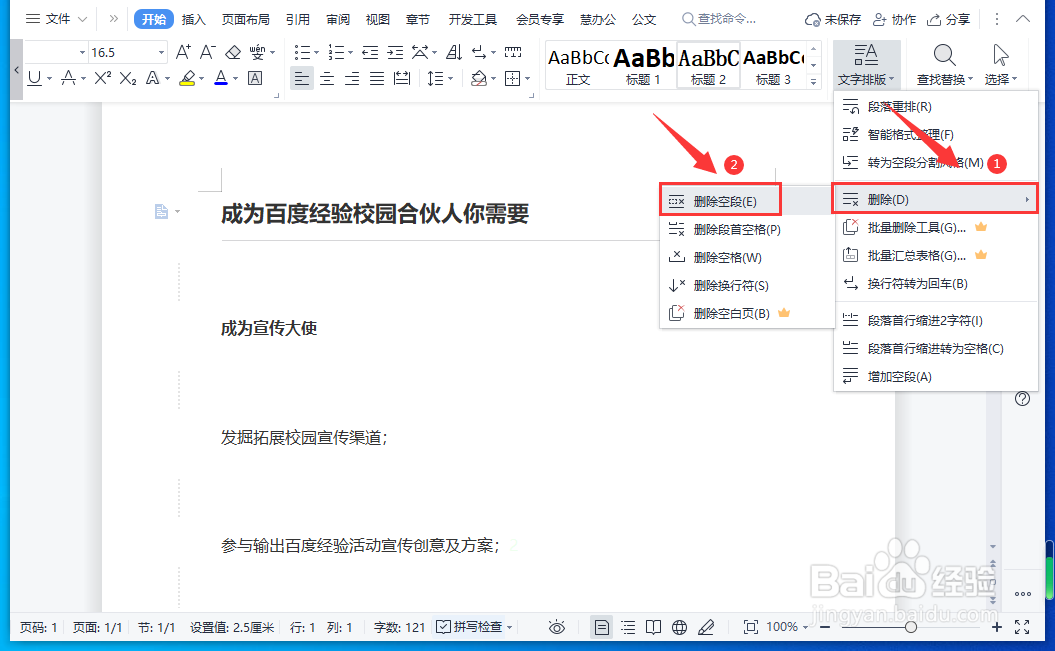
Task: Center align text
Action: click(327, 79)
